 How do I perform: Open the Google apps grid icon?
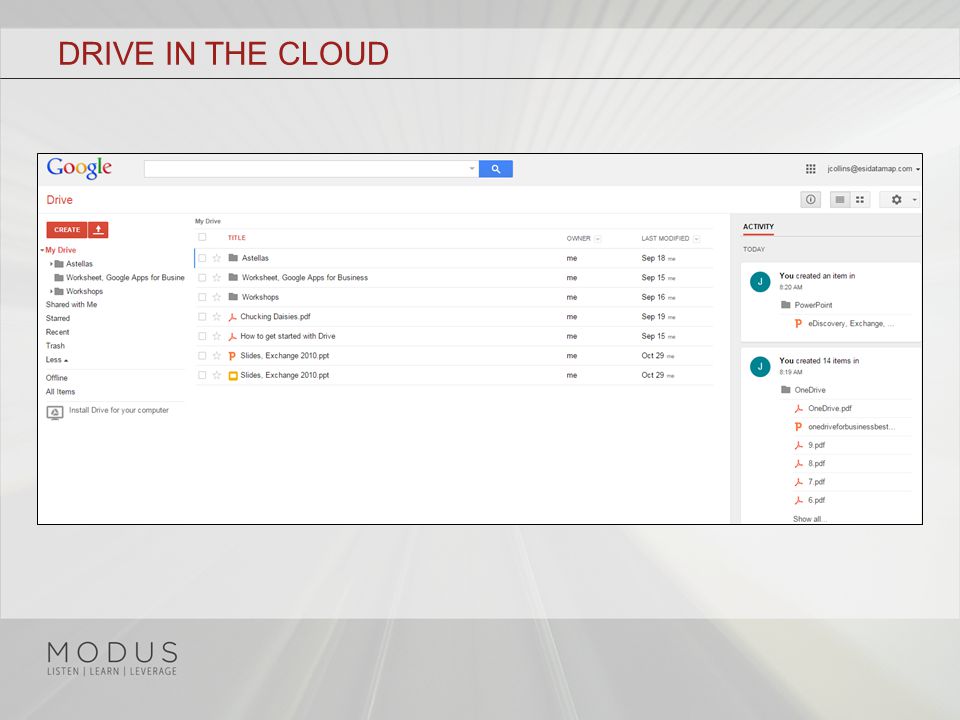pyautogui.click(x=811, y=169)
